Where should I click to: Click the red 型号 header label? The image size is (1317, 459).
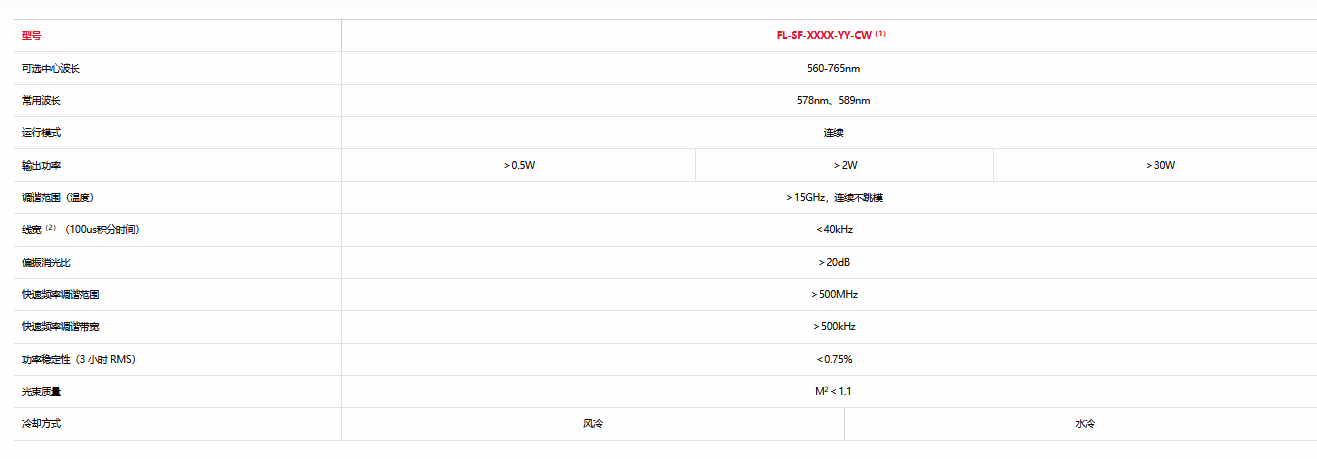pyautogui.click(x=31, y=36)
